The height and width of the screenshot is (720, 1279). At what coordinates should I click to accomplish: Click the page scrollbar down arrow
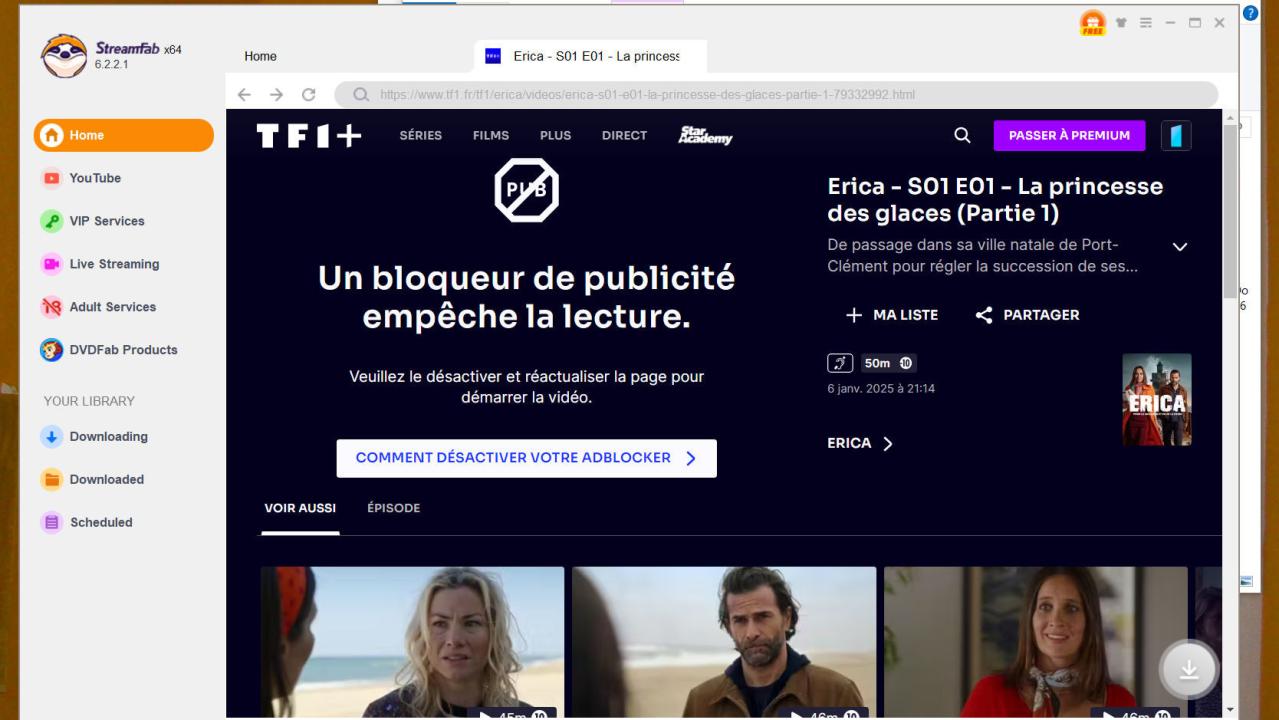1230,710
